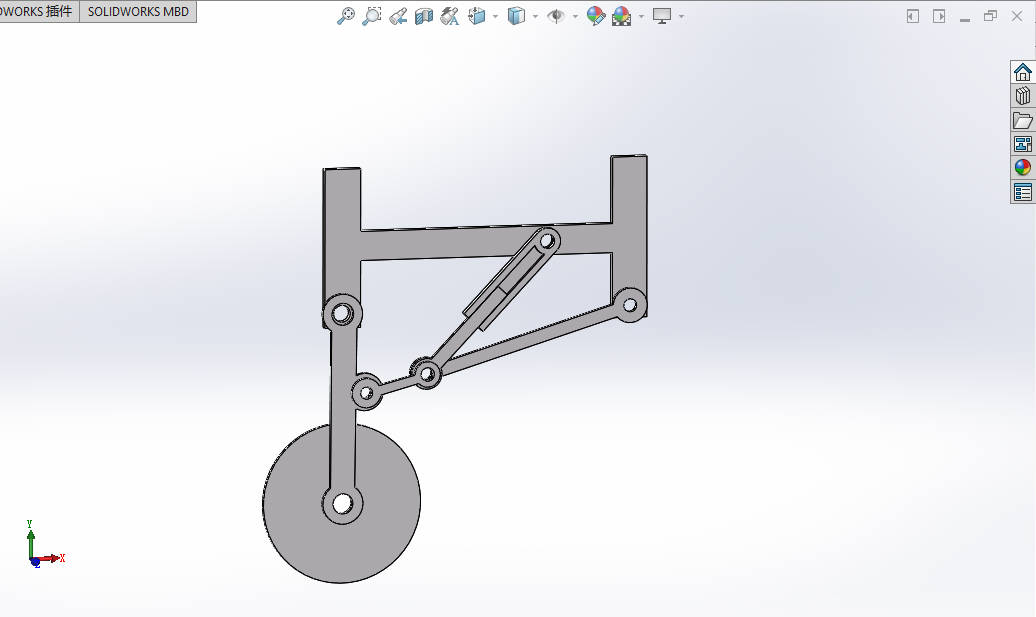Click the window button with right-pointing arrow
The image size is (1036, 617).
[x=939, y=17]
